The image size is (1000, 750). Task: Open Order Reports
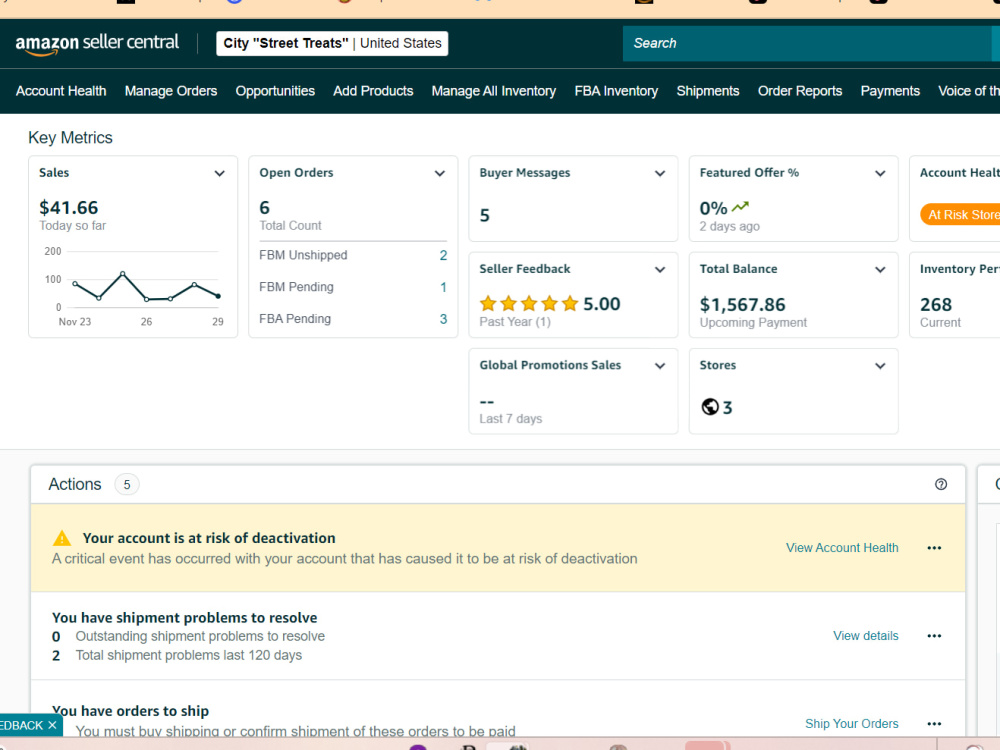[800, 91]
